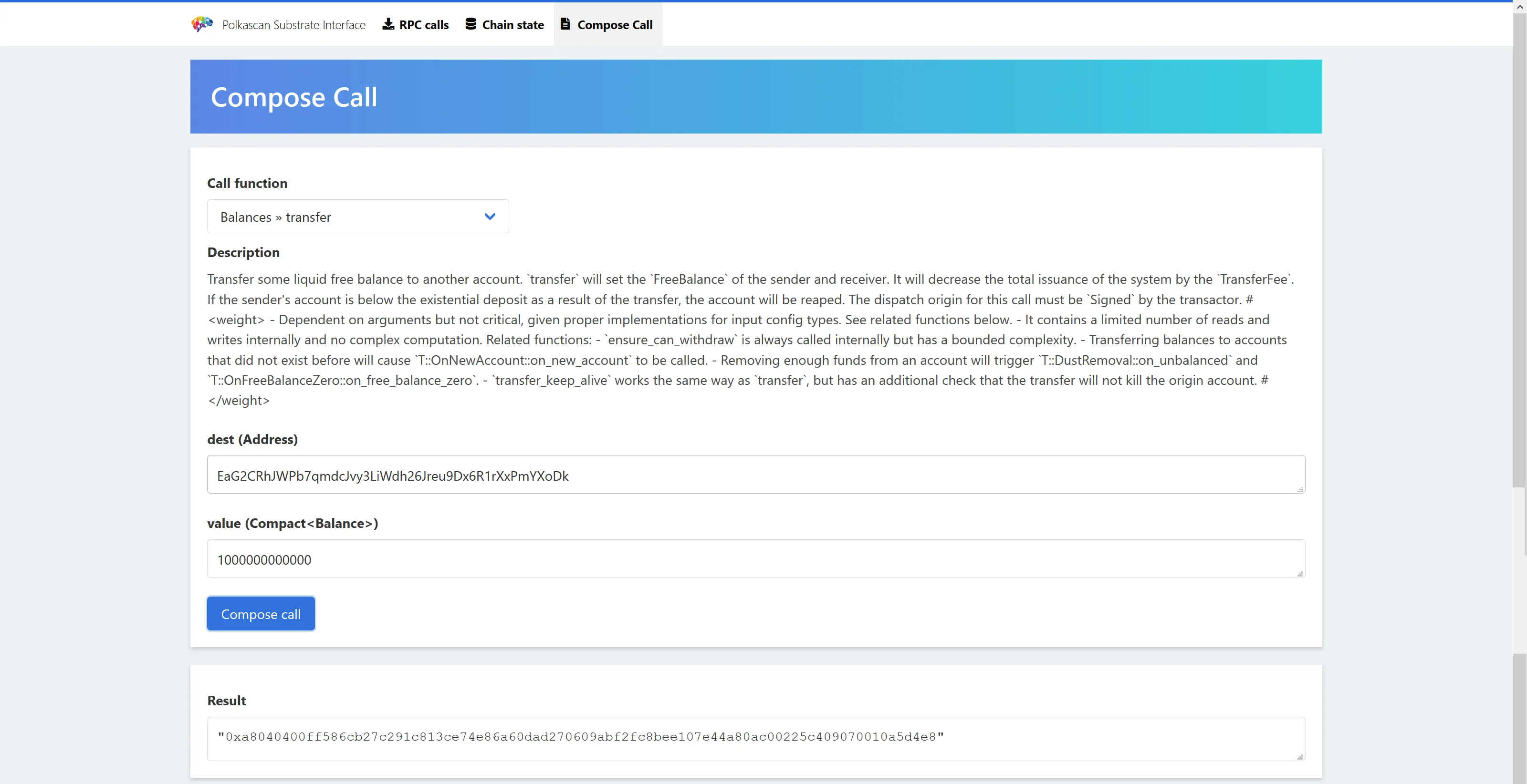Click the Polkascan colorful logo icon
The image size is (1527, 784).
click(202, 24)
